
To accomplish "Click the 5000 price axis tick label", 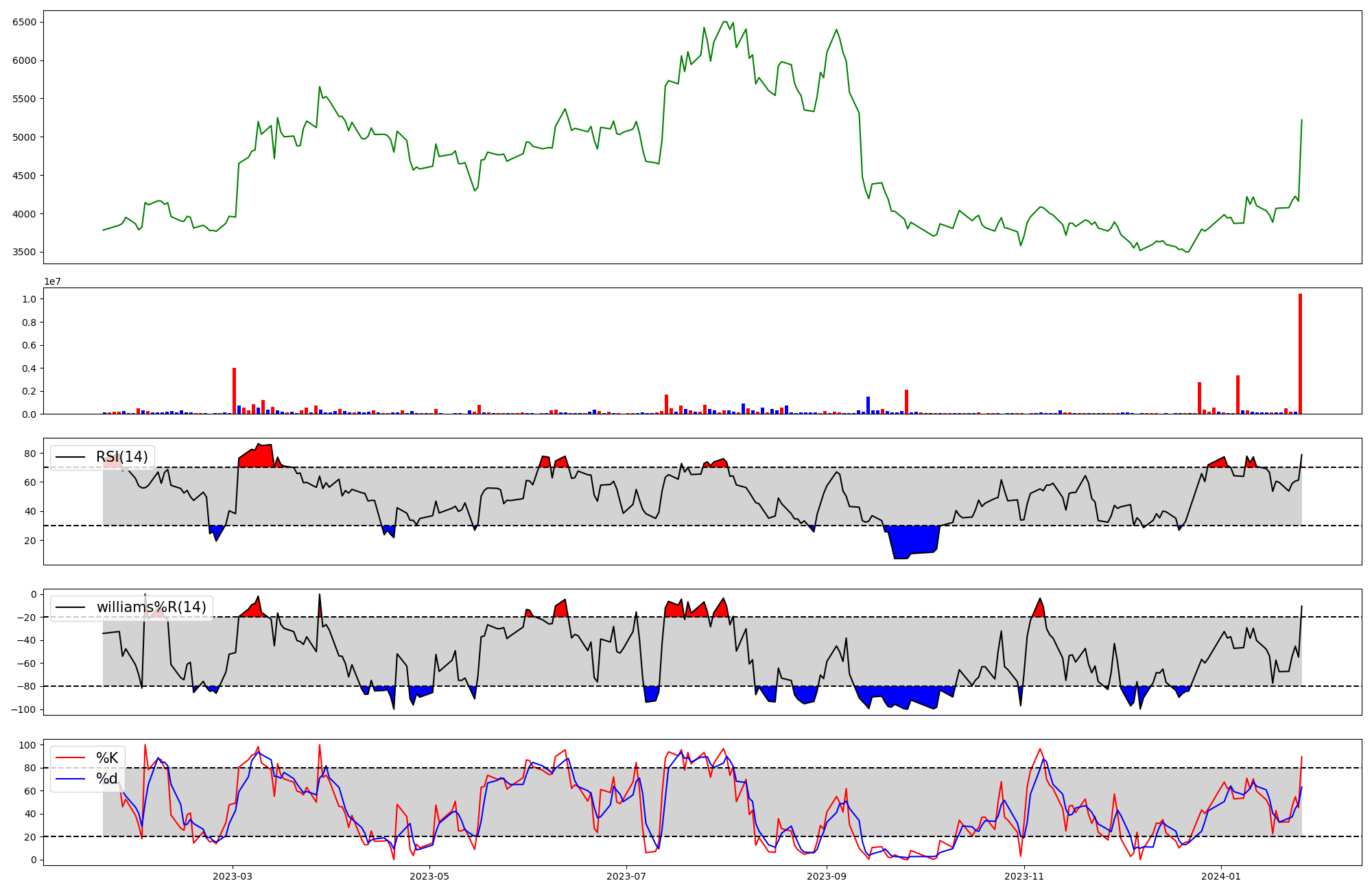I will (25, 137).
